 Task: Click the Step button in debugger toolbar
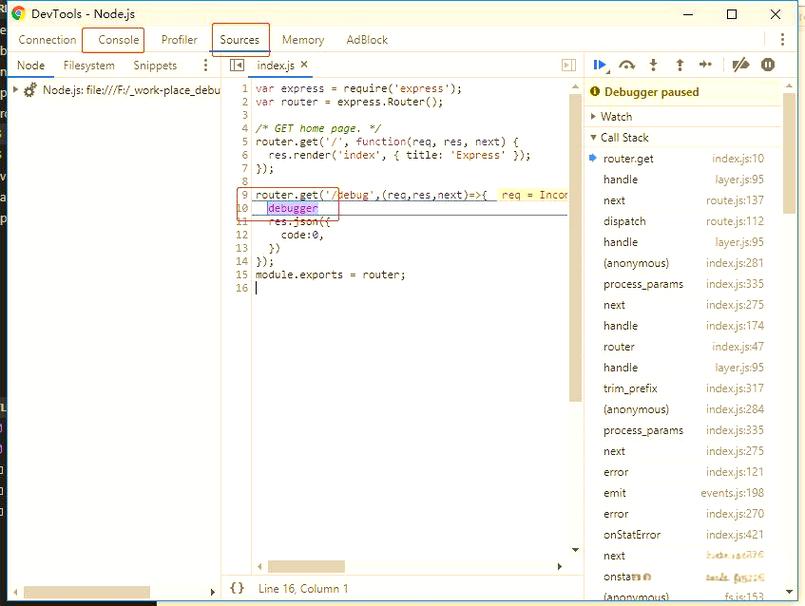tap(706, 64)
